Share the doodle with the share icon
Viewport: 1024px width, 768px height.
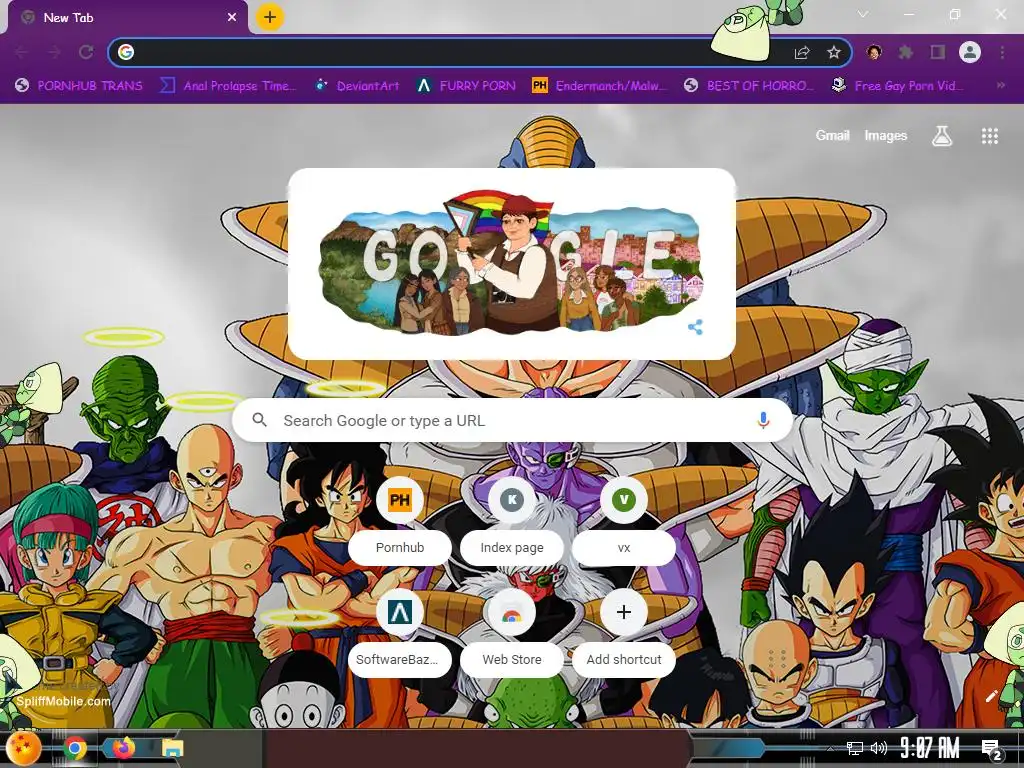tap(696, 327)
